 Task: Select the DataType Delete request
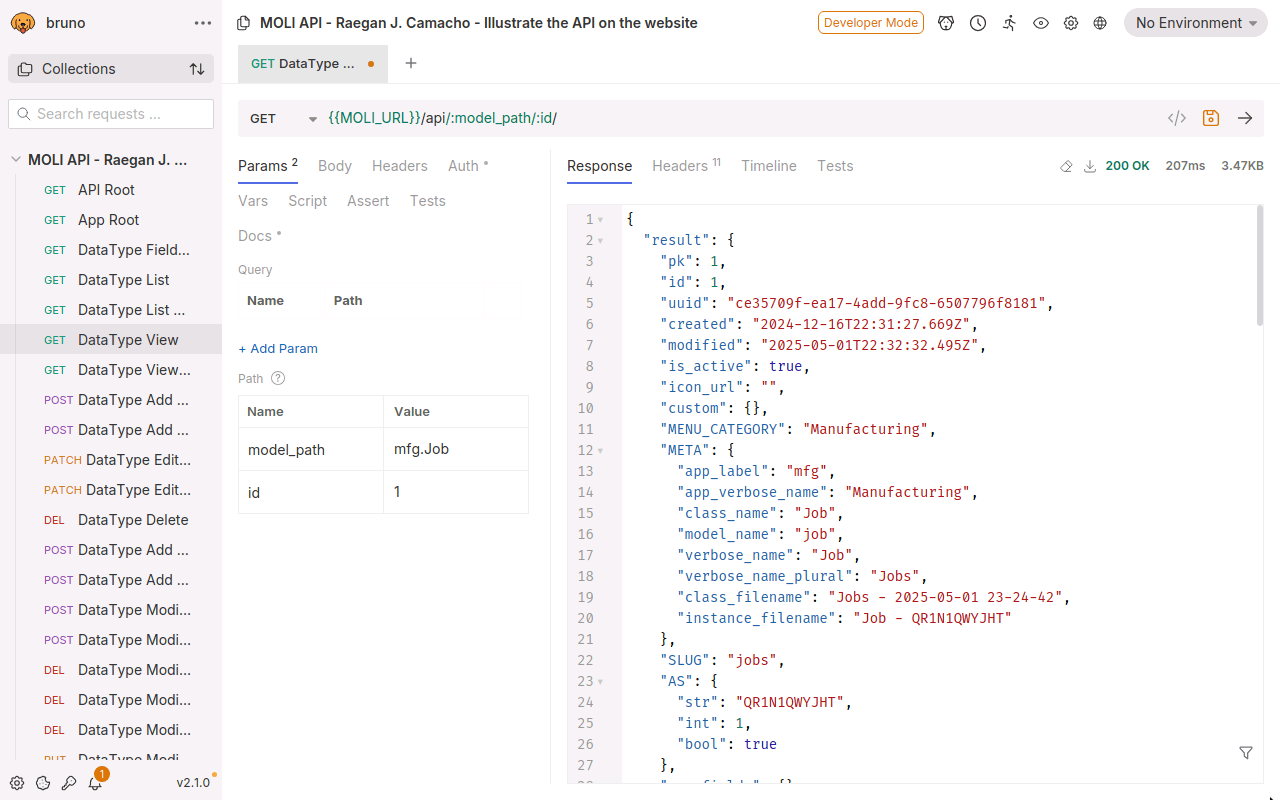click(133, 520)
